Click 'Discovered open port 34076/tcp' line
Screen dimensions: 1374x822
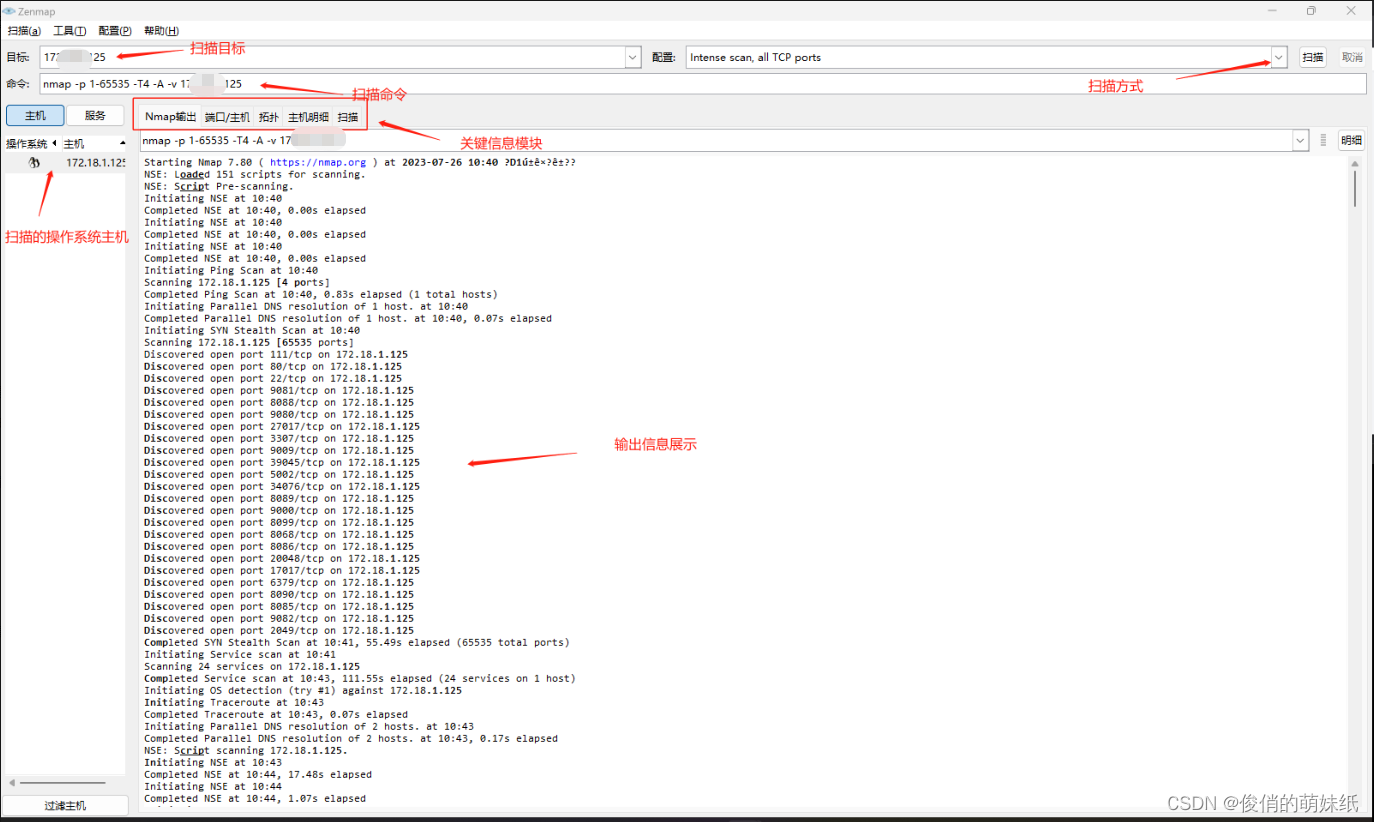[282, 486]
